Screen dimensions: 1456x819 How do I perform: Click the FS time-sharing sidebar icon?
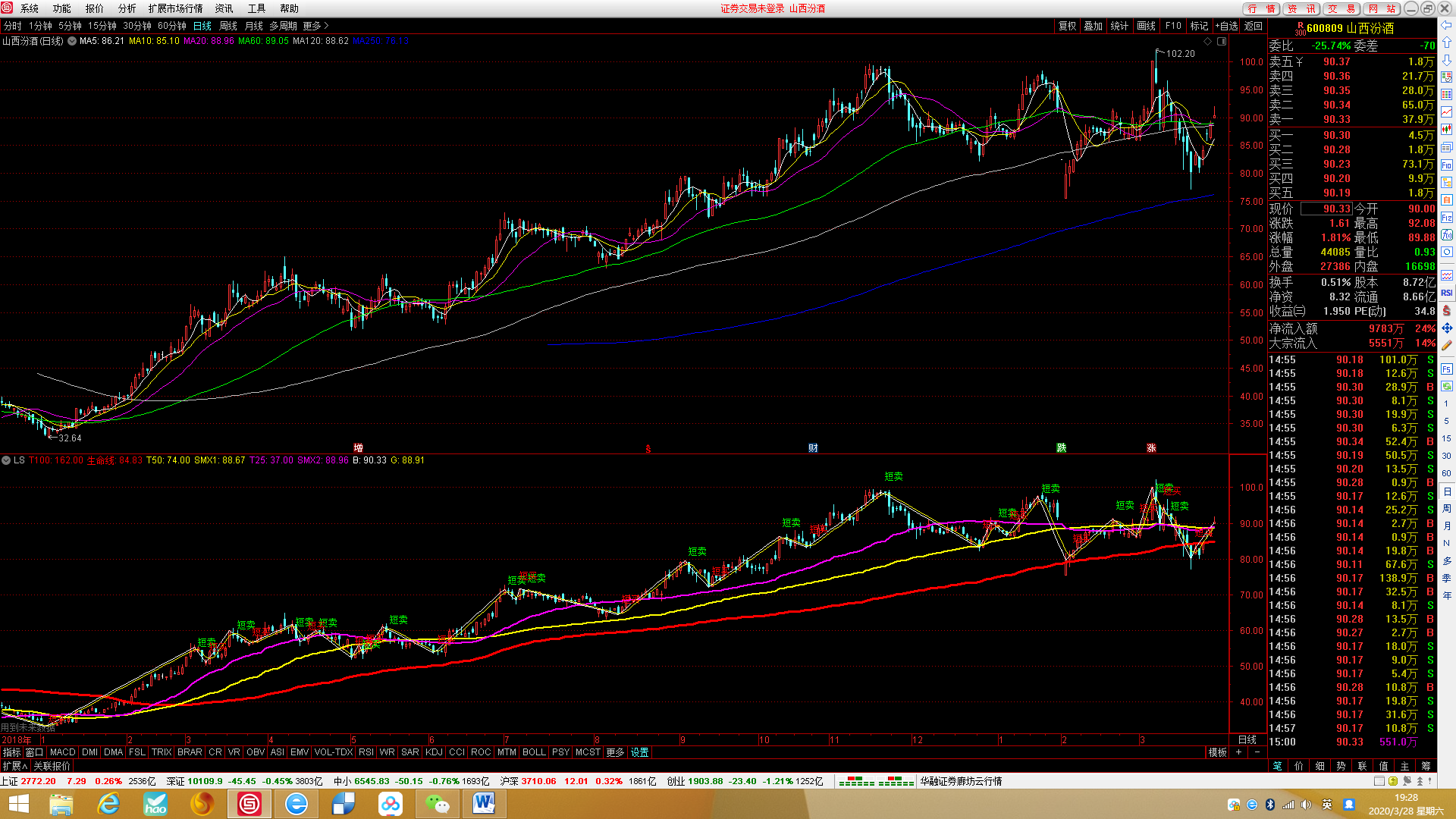[x=1447, y=369]
